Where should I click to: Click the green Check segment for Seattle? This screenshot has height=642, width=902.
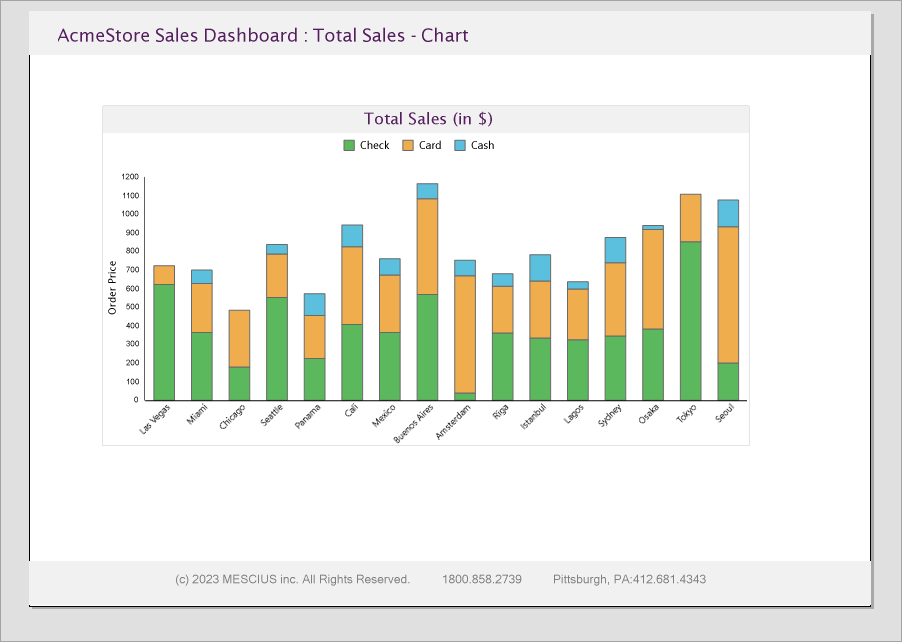tap(277, 349)
